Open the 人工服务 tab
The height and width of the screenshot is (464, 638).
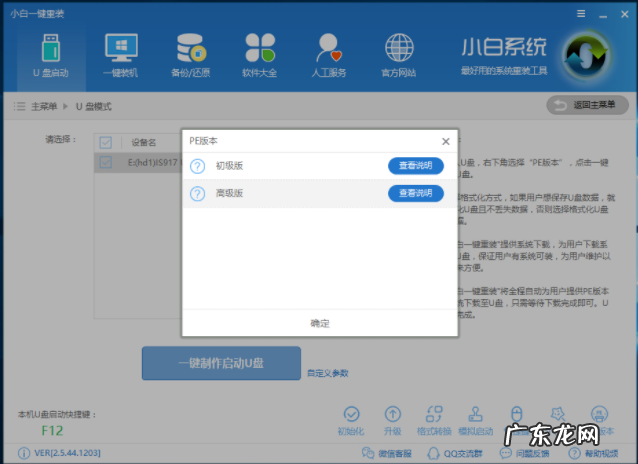click(329, 56)
